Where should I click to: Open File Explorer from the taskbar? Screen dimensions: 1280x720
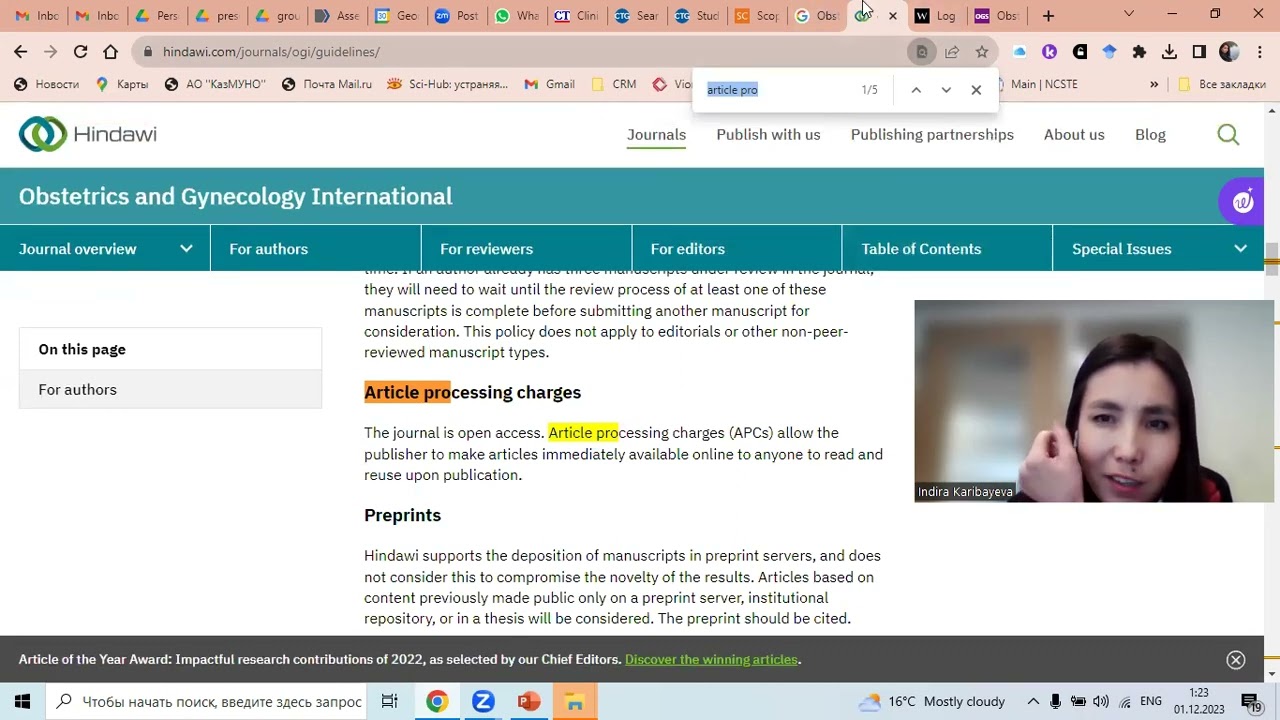[575, 702]
